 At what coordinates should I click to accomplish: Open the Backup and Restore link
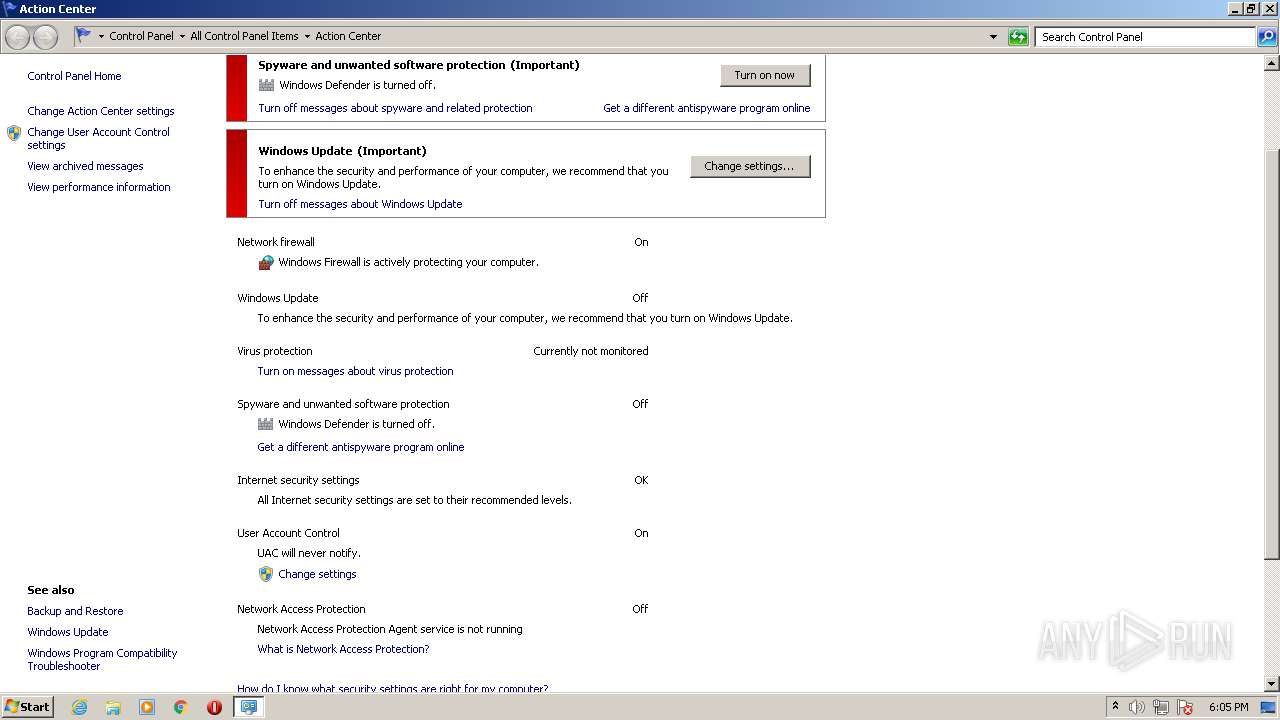coord(75,611)
